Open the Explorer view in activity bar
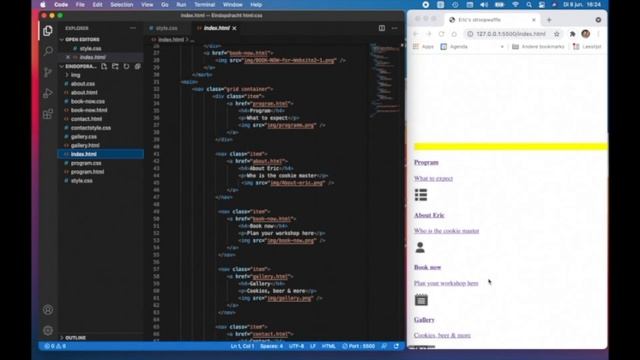The height and width of the screenshot is (360, 640). (48, 31)
